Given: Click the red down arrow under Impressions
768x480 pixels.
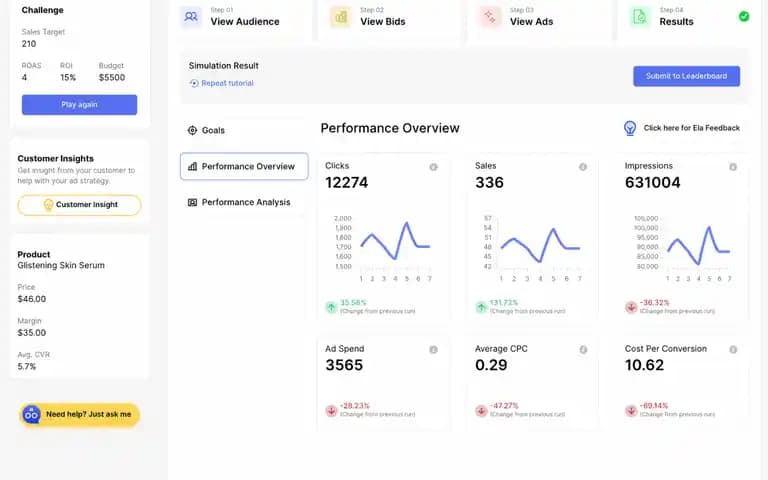Looking at the screenshot, I should point(631,307).
